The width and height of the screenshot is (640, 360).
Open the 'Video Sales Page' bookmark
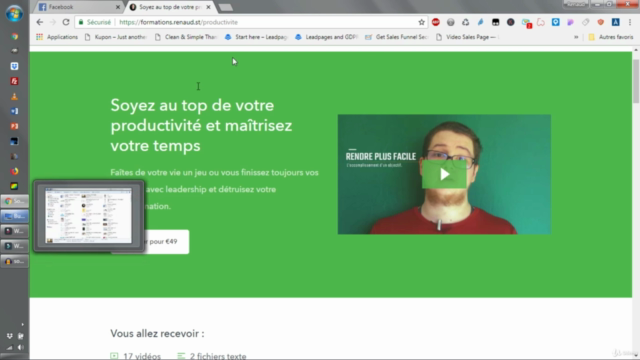point(466,37)
